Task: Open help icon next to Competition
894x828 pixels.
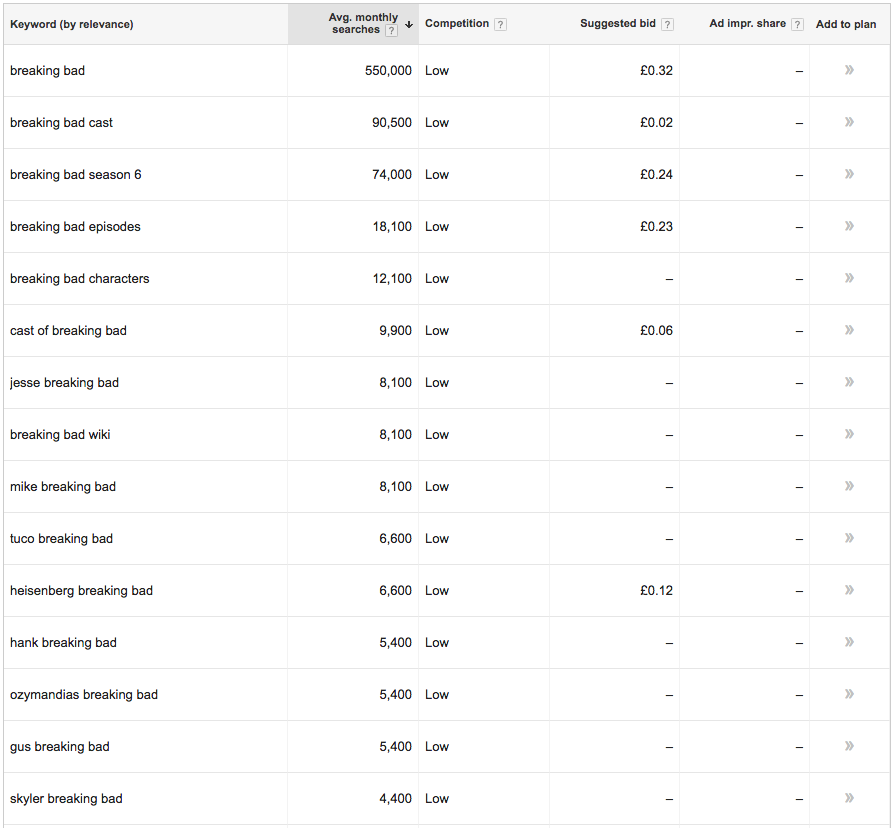Action: coord(500,25)
